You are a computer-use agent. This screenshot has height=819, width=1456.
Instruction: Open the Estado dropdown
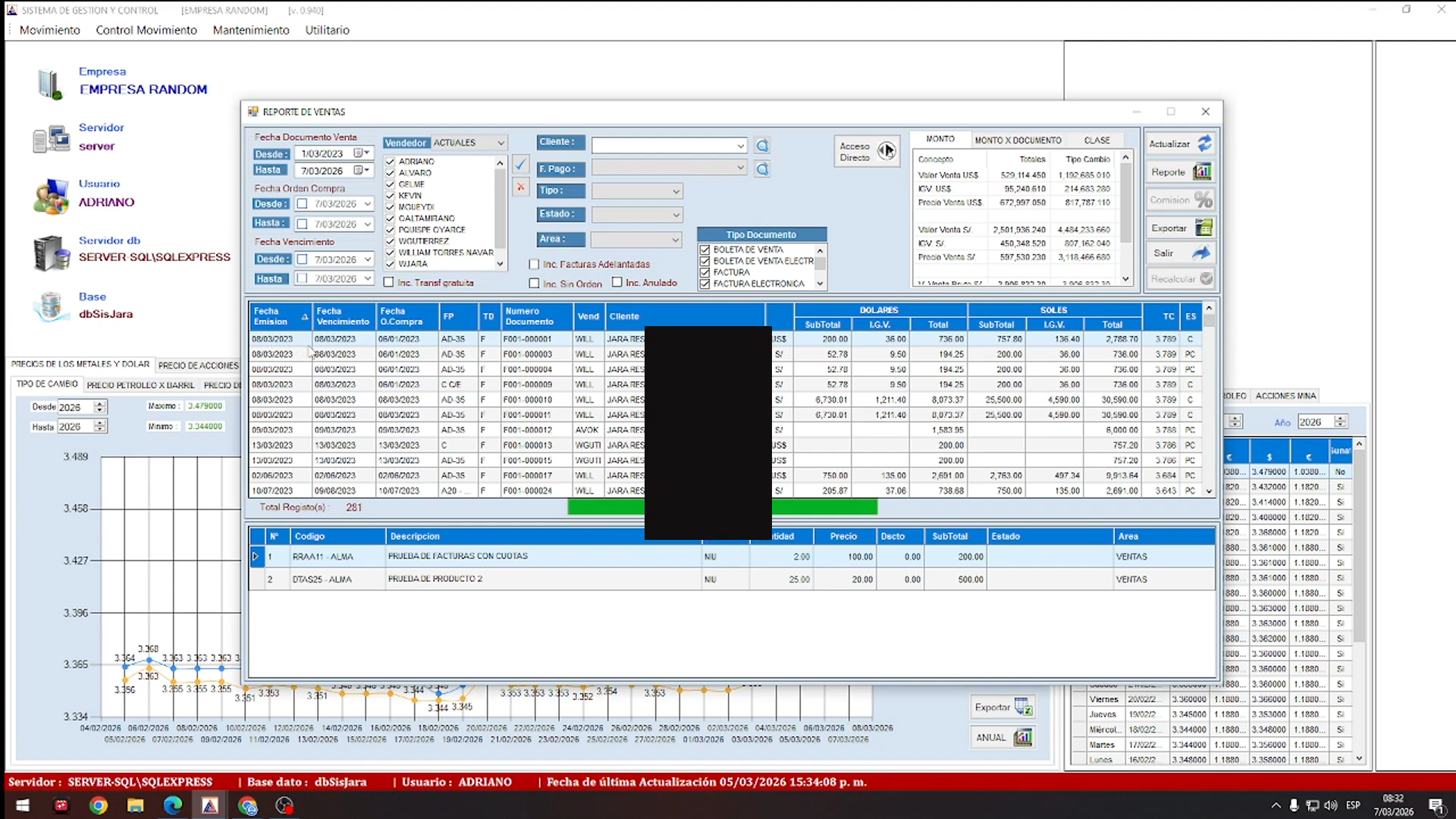pyautogui.click(x=676, y=215)
